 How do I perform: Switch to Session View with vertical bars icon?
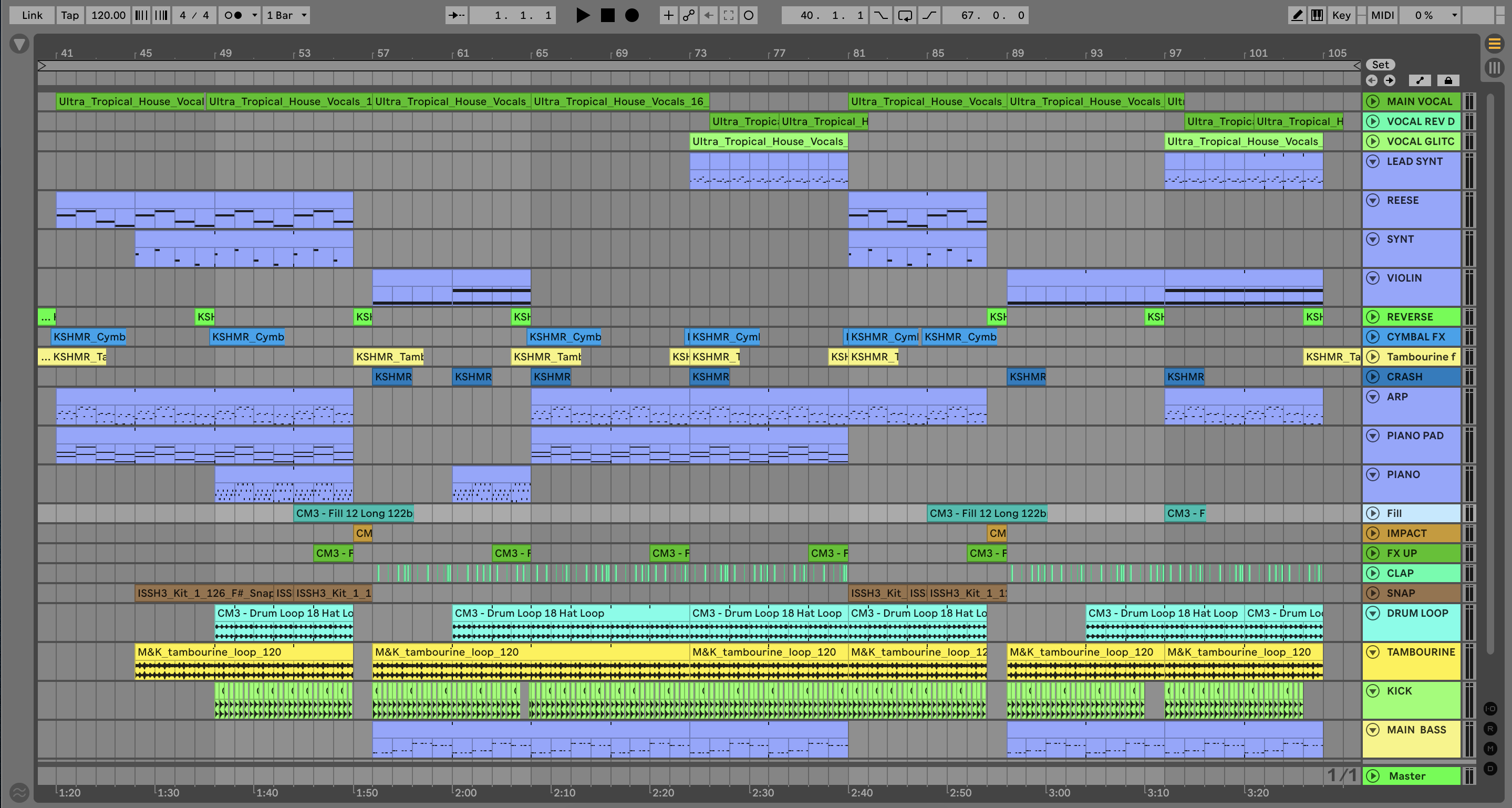tap(1494, 67)
